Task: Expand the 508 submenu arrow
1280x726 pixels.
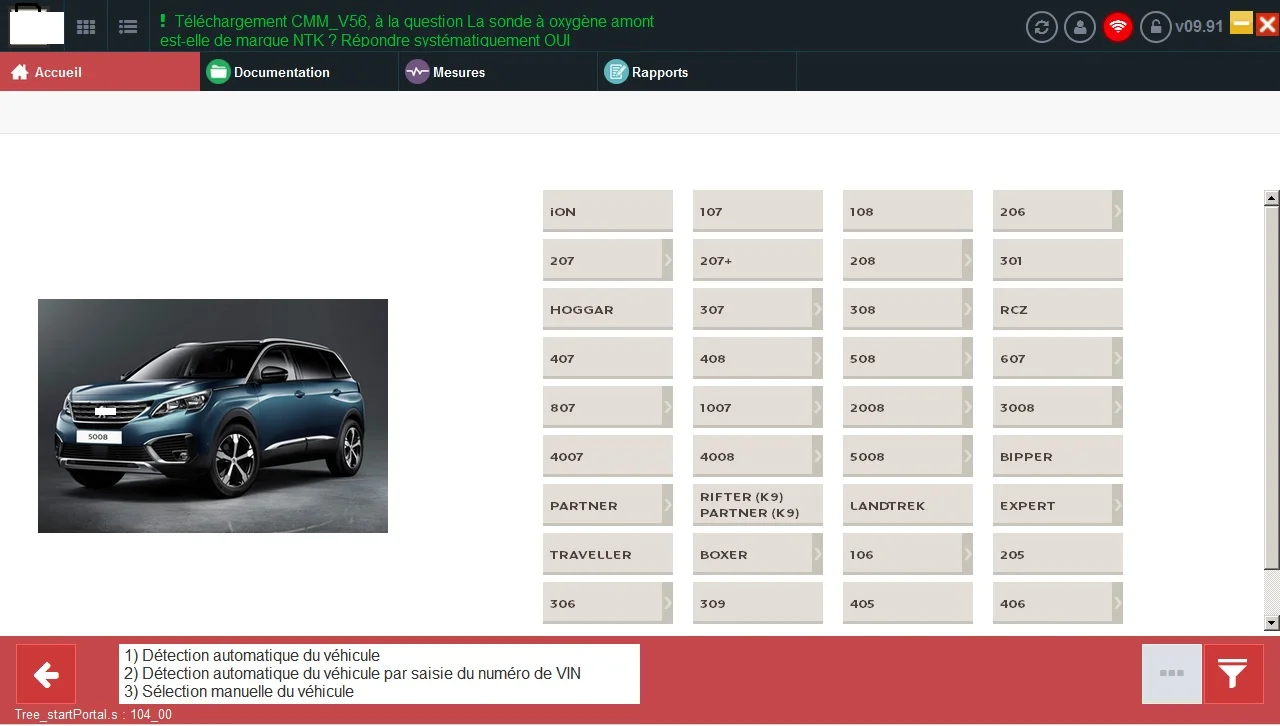Action: [967, 358]
